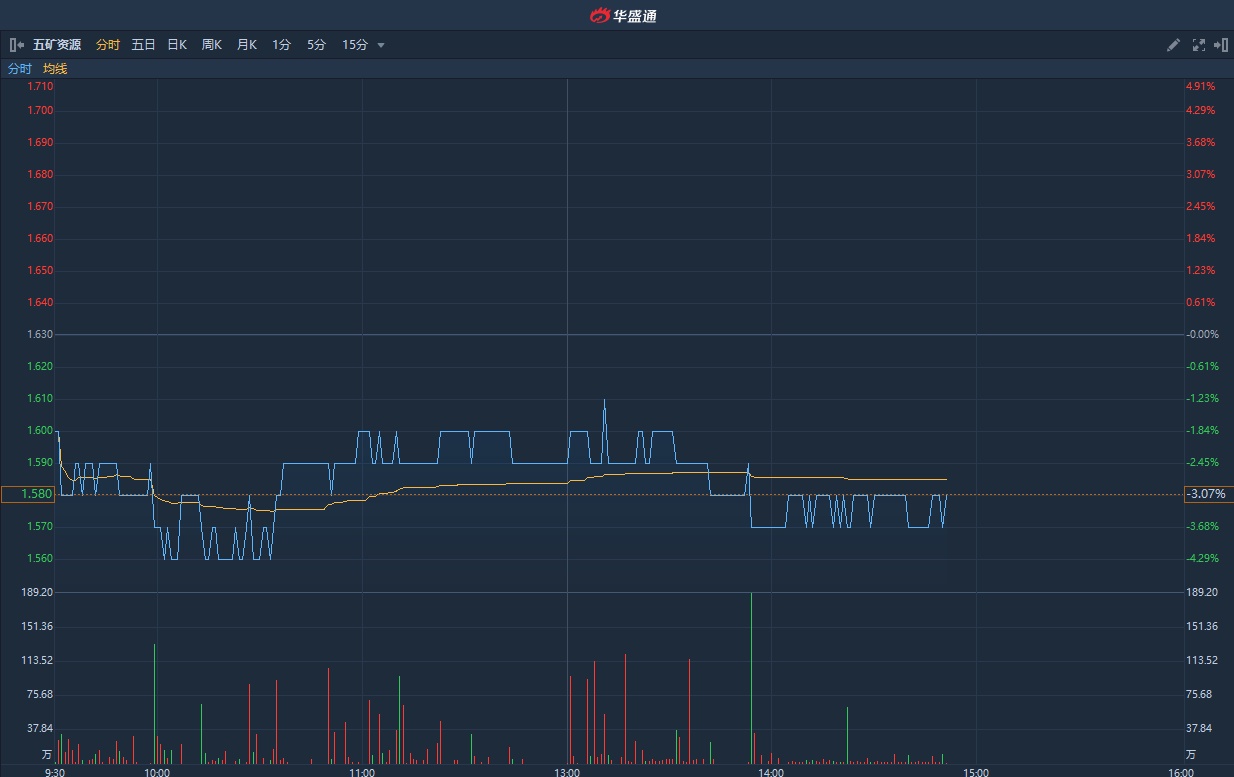The height and width of the screenshot is (777, 1234).
Task: Toggle the 均线 average line legend
Action: pyautogui.click(x=55, y=69)
